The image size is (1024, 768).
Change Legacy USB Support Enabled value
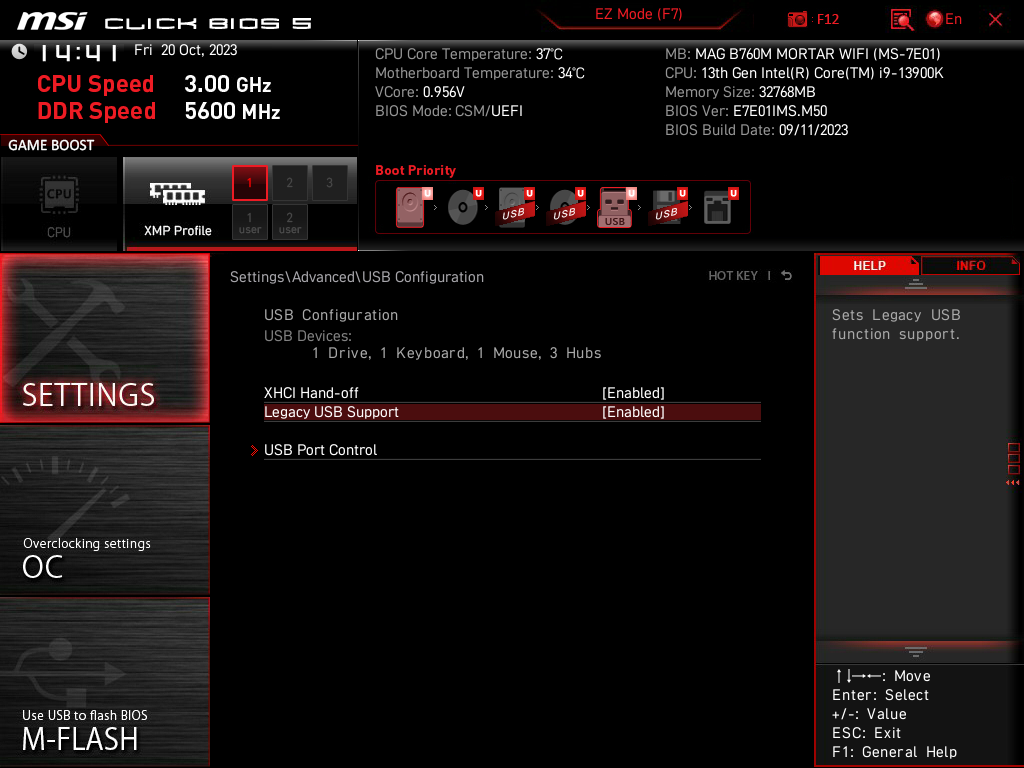coord(633,412)
